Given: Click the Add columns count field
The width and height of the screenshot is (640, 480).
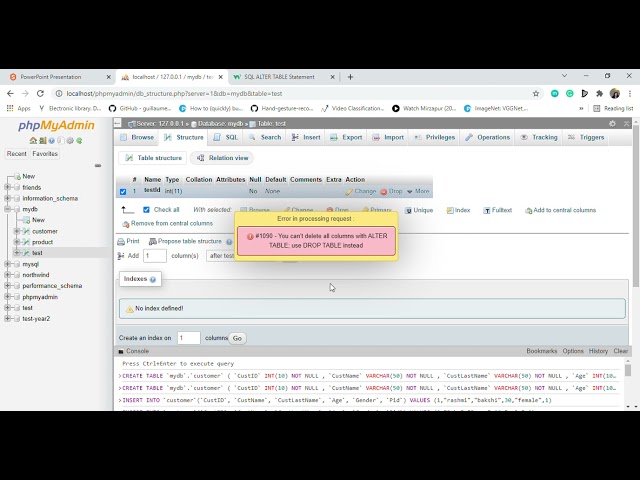Looking at the screenshot, I should tap(155, 256).
